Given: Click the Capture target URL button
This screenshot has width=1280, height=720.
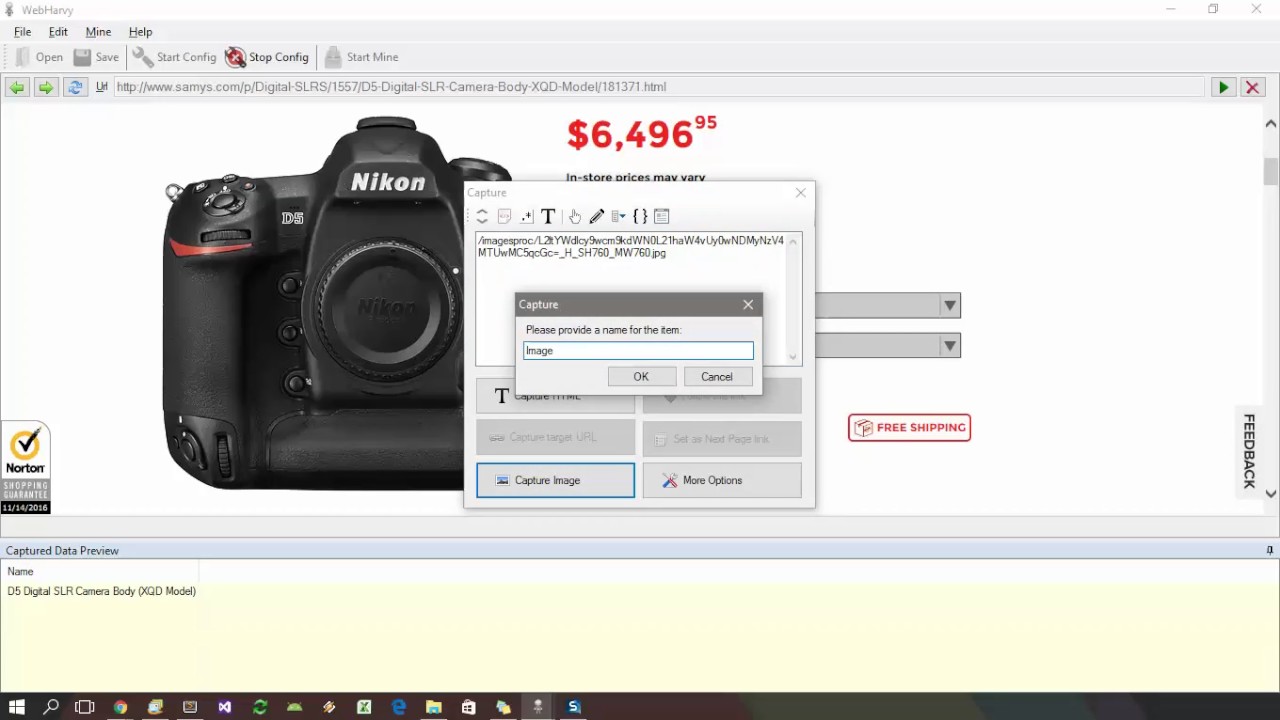Looking at the screenshot, I should 555,438.
